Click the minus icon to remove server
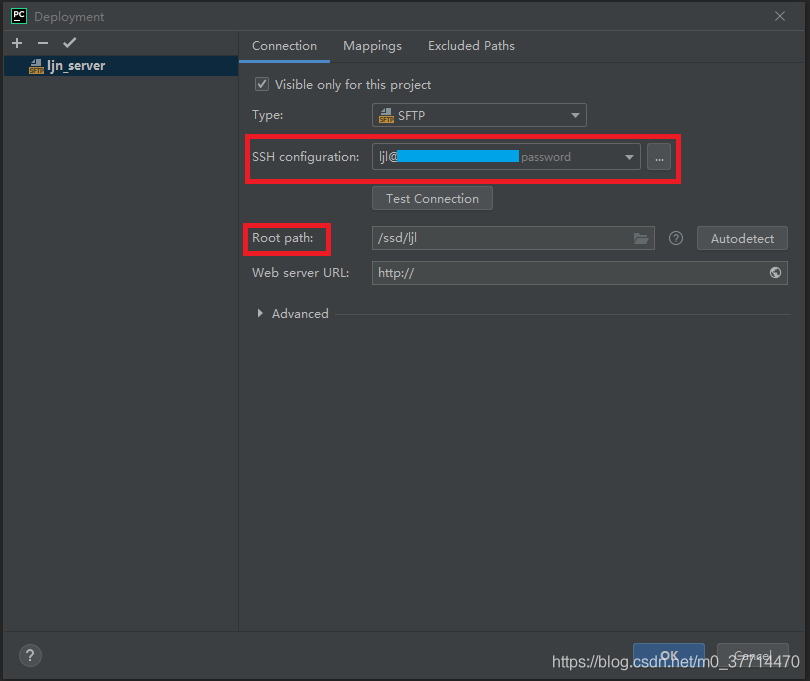810x681 pixels. pyautogui.click(x=42, y=43)
